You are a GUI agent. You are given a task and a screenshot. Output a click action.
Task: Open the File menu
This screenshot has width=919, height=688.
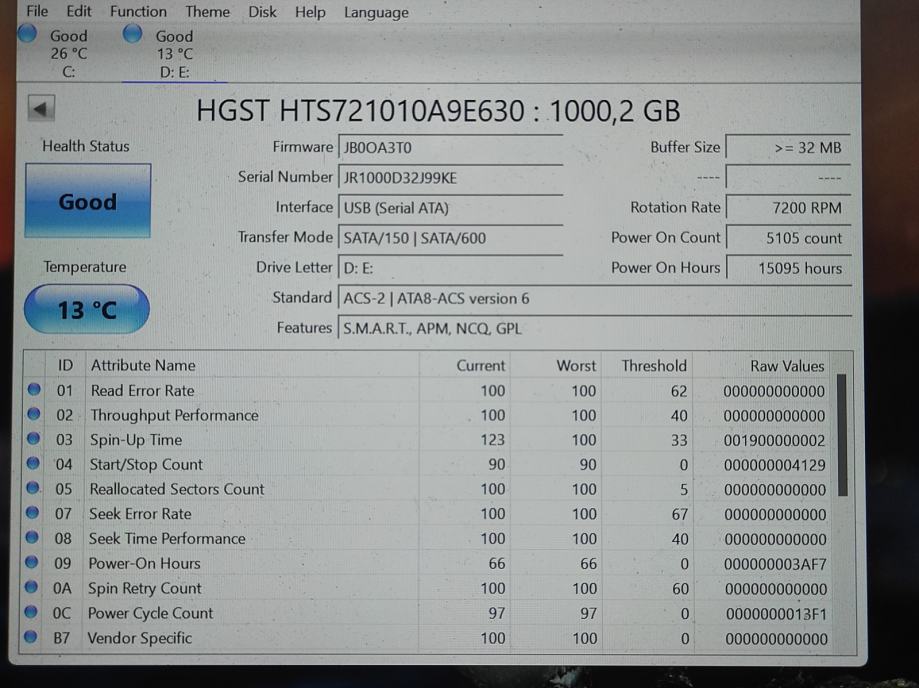pyautogui.click(x=37, y=11)
